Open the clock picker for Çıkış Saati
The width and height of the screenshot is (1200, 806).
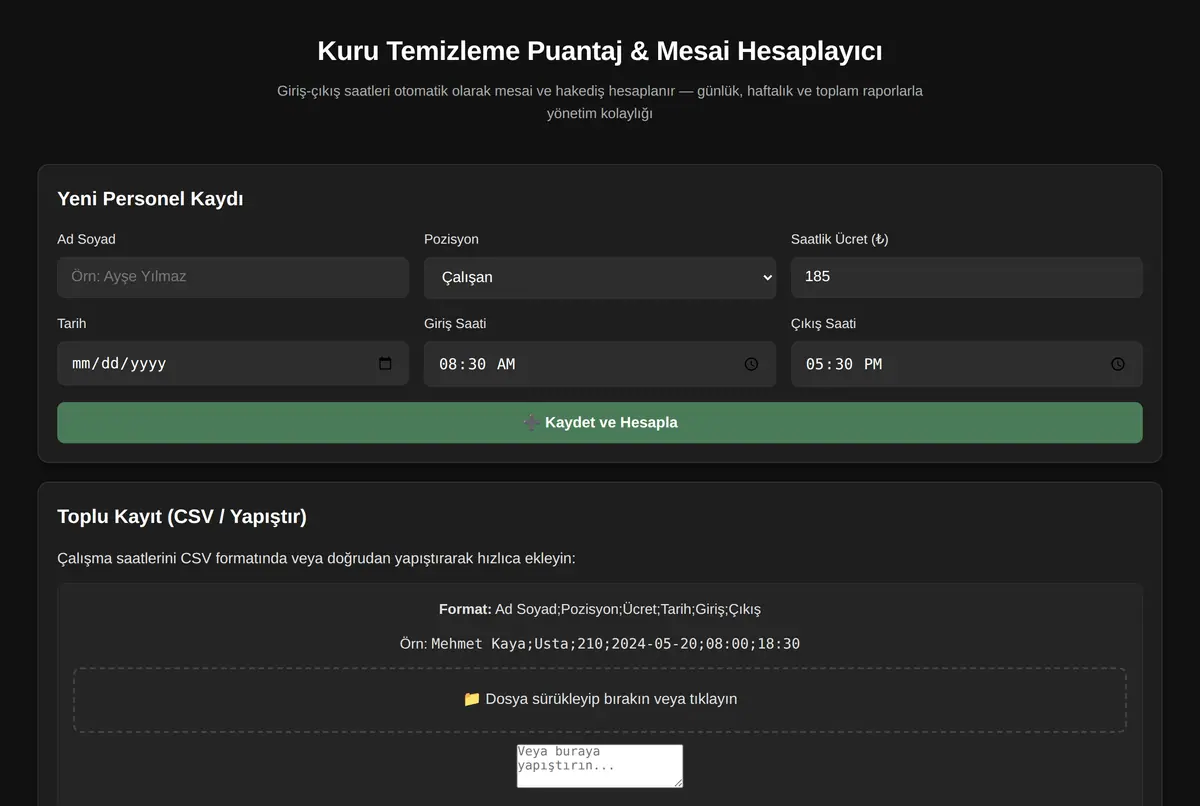point(1118,364)
